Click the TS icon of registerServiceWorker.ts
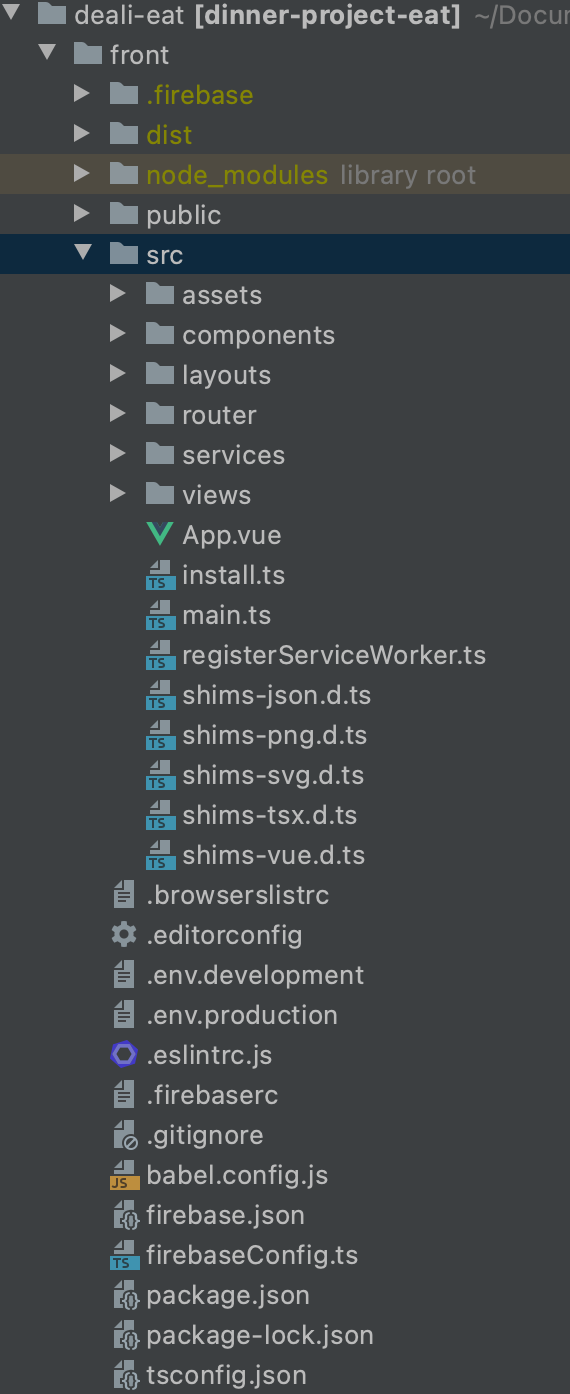 click(159, 656)
